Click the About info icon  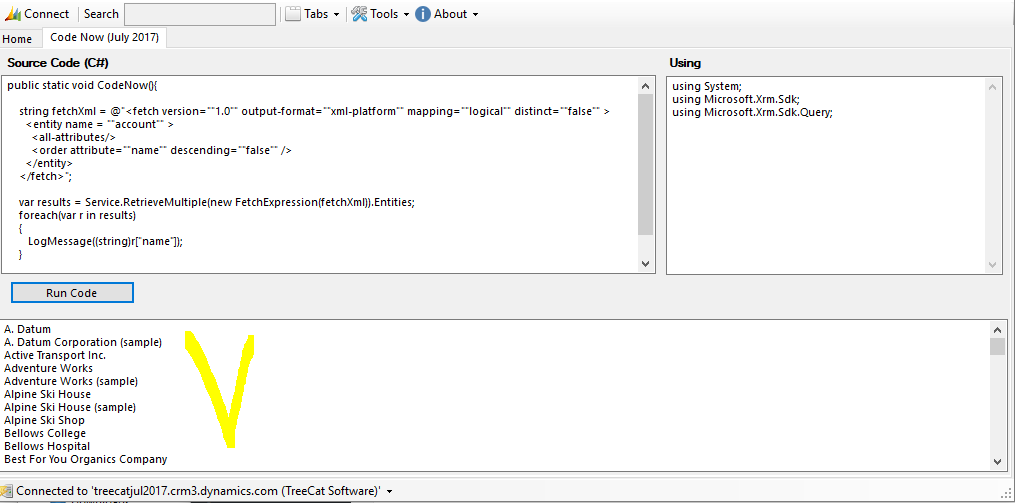pyautogui.click(x=423, y=14)
